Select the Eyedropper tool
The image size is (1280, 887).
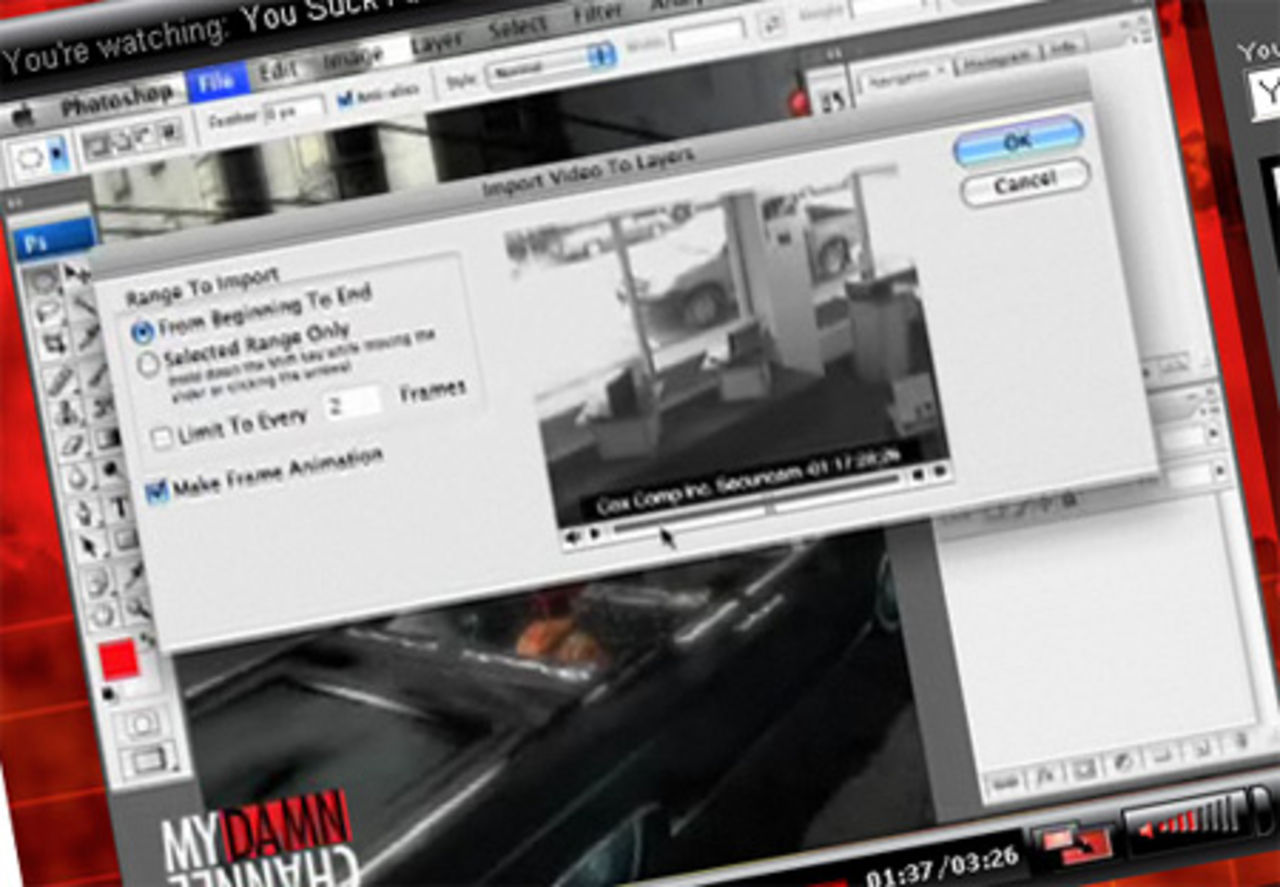click(133, 573)
